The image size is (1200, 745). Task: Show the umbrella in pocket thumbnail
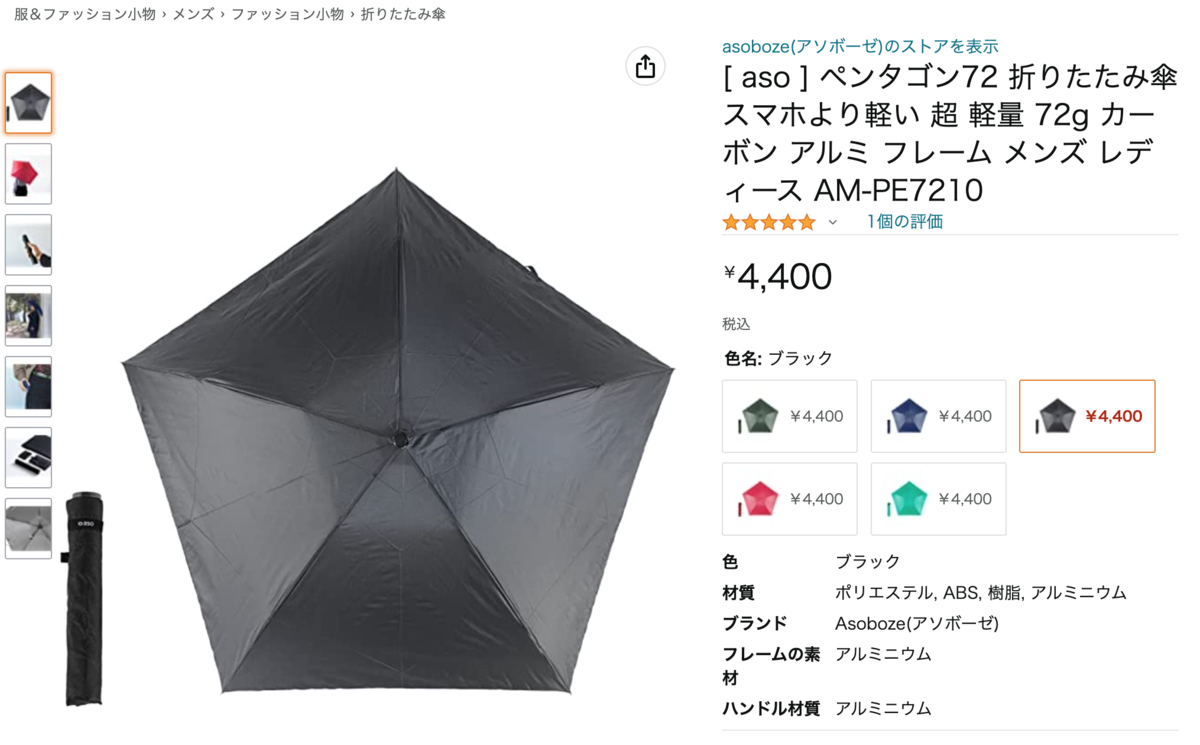click(x=28, y=387)
